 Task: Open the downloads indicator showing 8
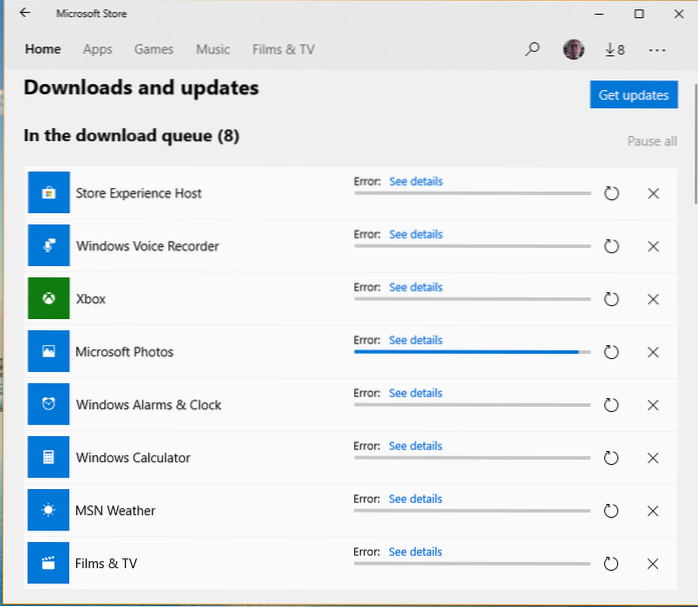pyautogui.click(x=614, y=49)
